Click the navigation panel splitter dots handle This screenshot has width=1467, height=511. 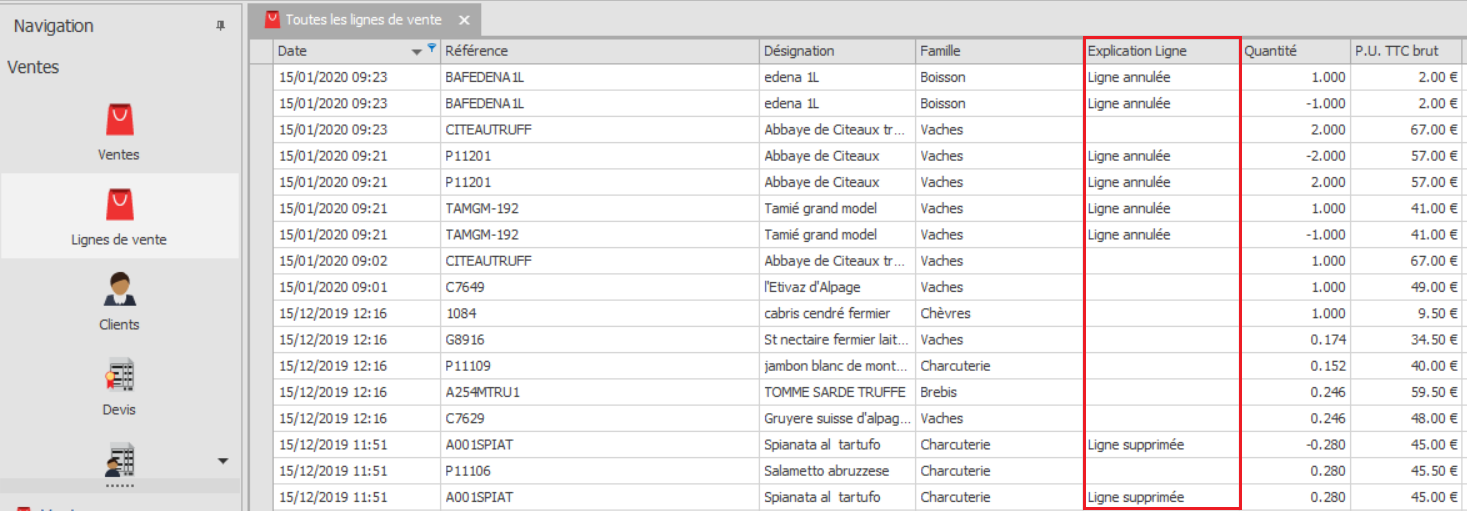120,485
